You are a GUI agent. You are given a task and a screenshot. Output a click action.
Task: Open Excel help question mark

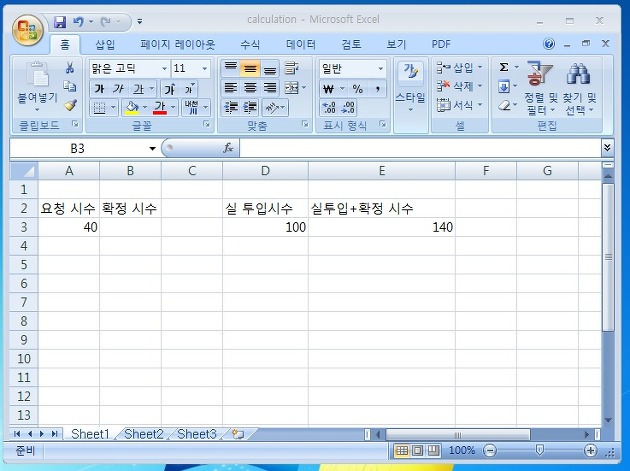[x=549, y=43]
